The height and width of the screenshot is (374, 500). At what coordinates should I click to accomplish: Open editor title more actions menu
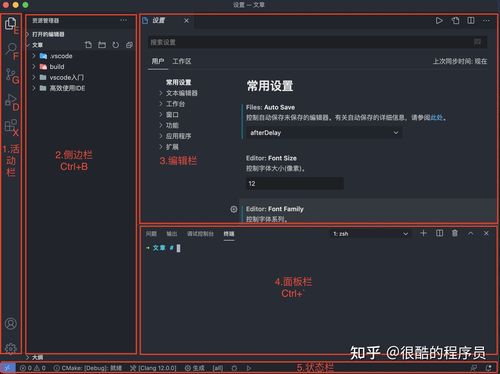click(486, 21)
